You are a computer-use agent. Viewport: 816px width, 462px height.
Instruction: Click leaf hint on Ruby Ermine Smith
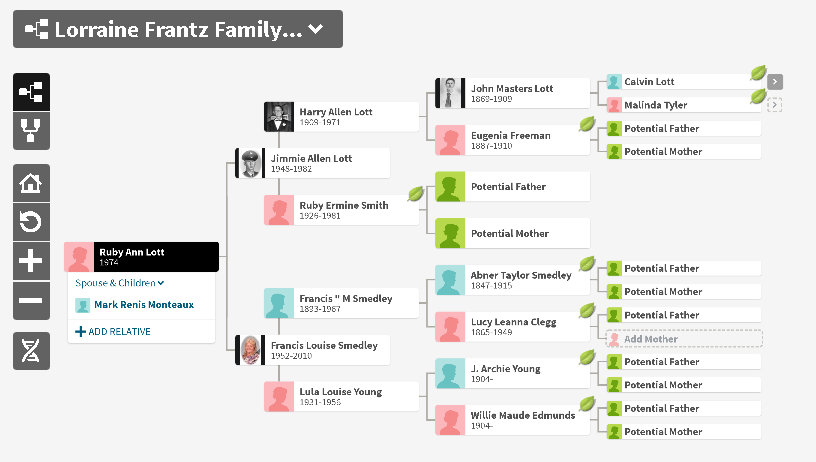[416, 194]
